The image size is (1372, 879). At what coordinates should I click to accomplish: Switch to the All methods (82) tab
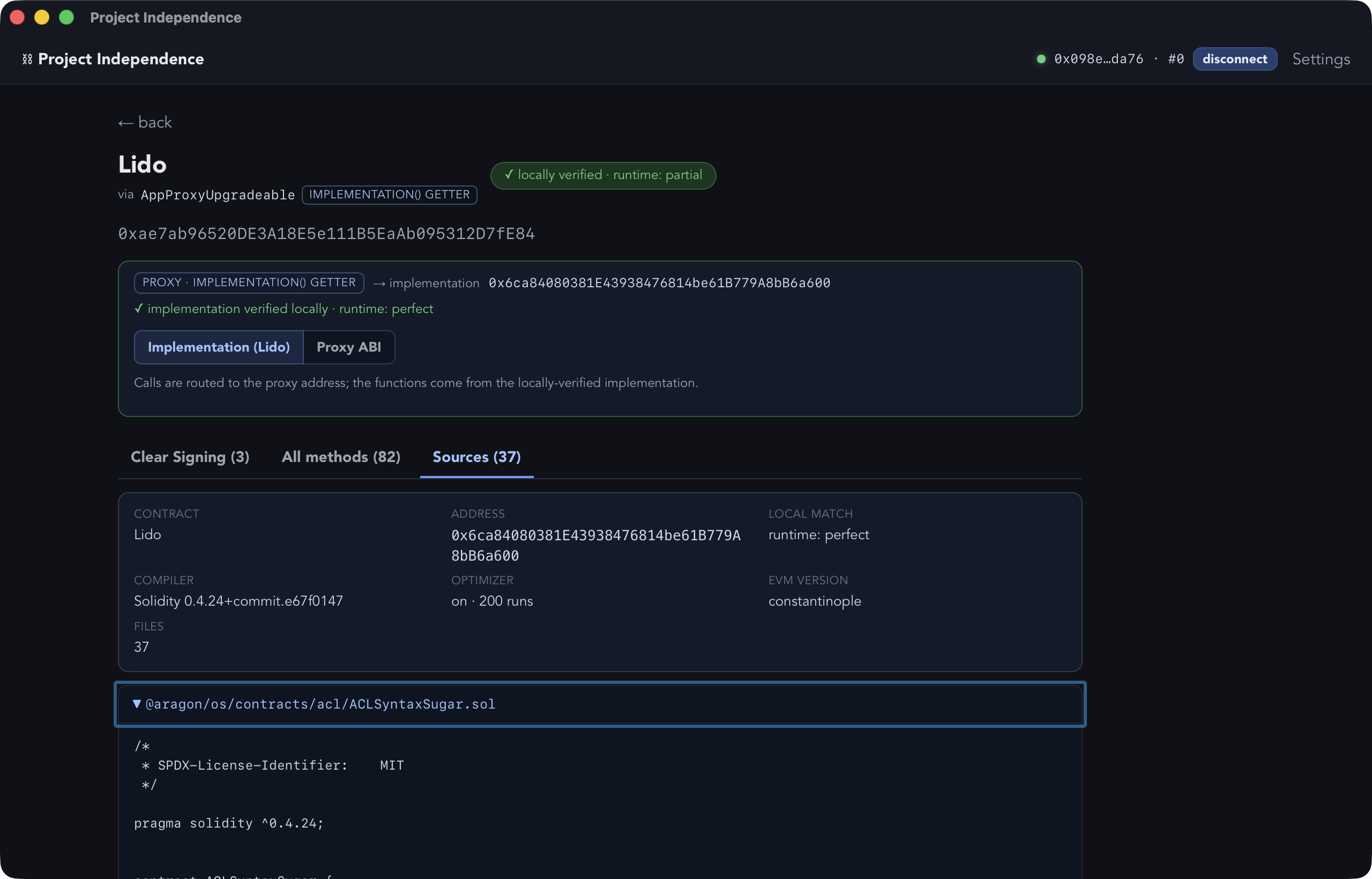pos(341,457)
